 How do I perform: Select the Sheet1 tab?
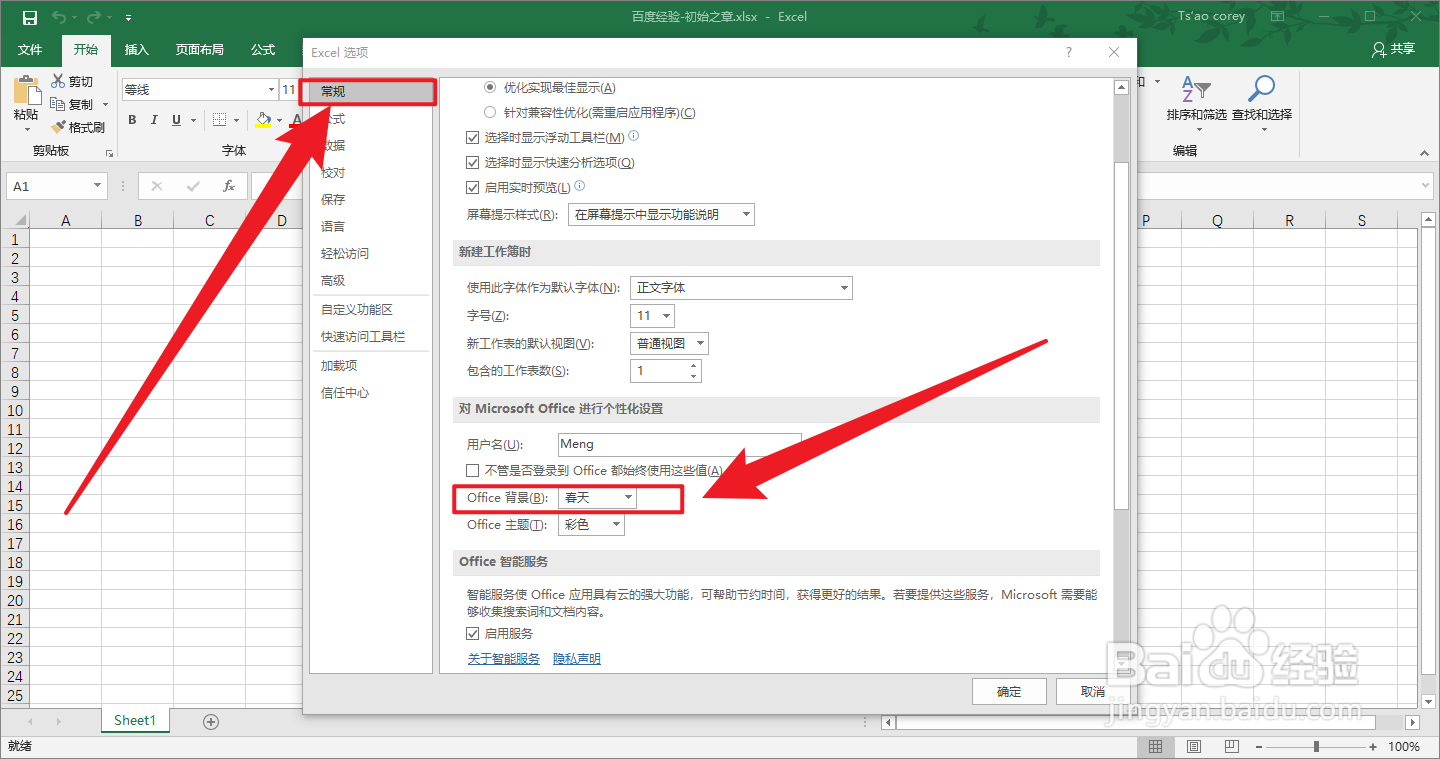[x=135, y=720]
